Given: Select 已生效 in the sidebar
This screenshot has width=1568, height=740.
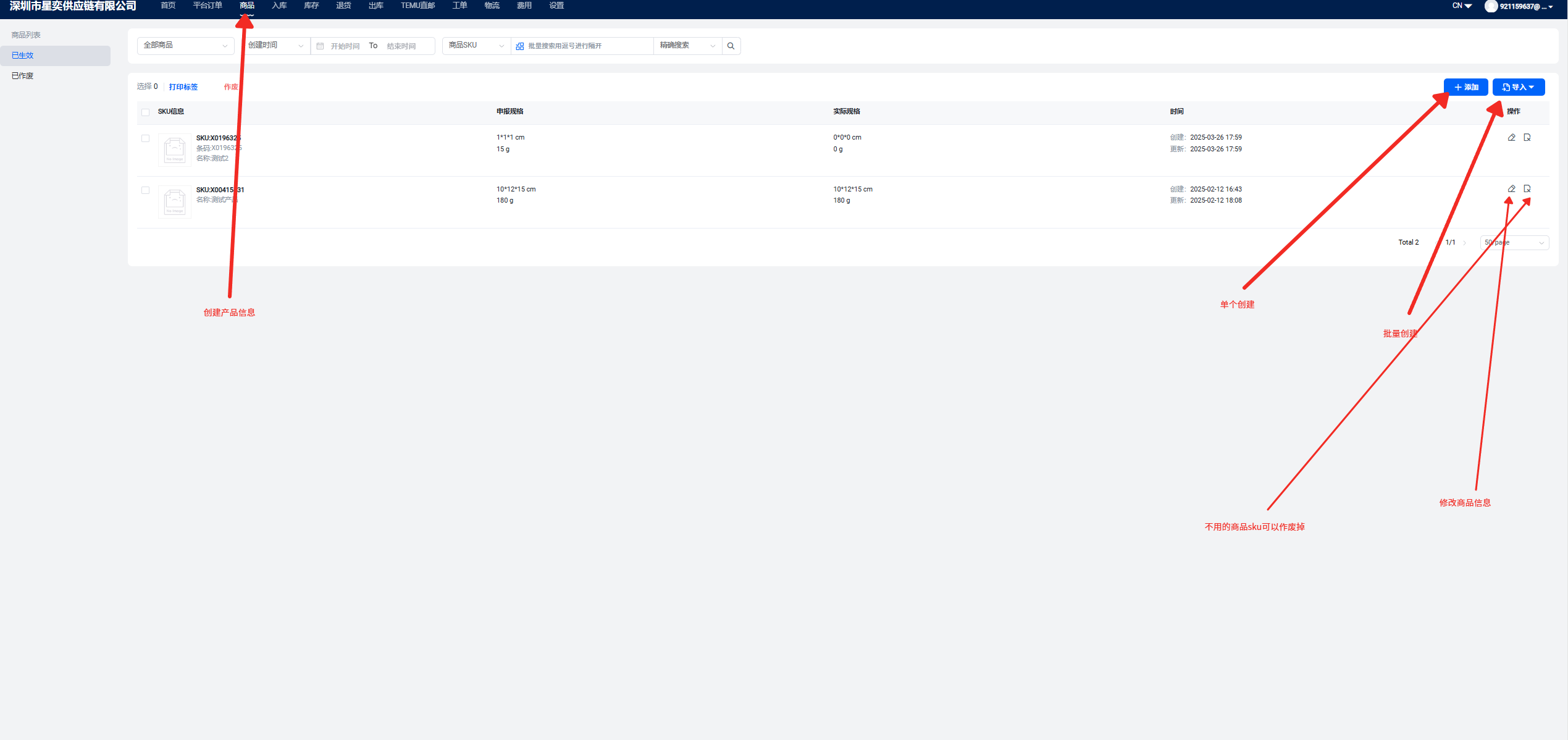Looking at the screenshot, I should (x=55, y=56).
